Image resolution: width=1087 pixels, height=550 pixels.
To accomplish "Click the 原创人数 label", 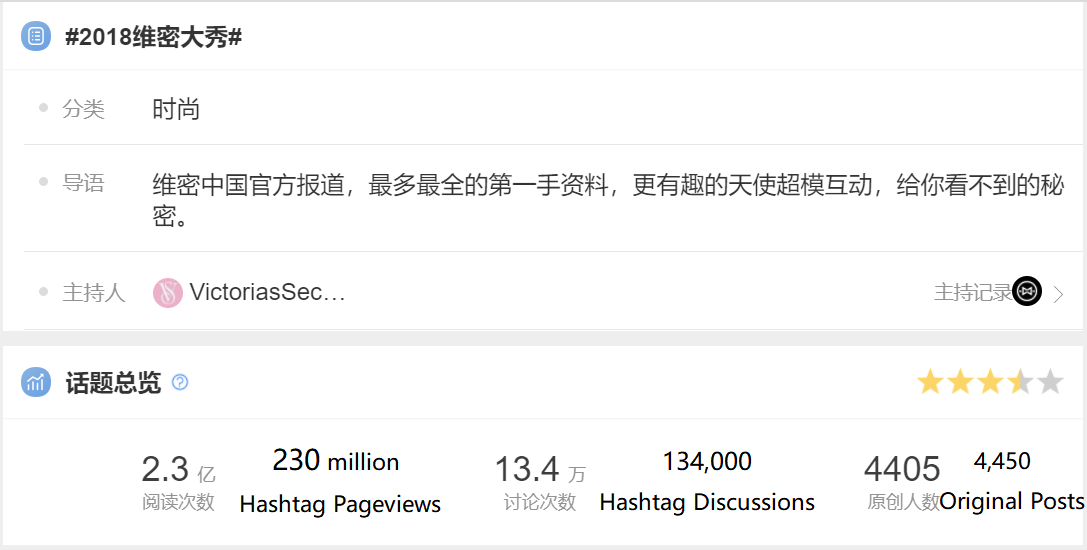I will 903,501.
